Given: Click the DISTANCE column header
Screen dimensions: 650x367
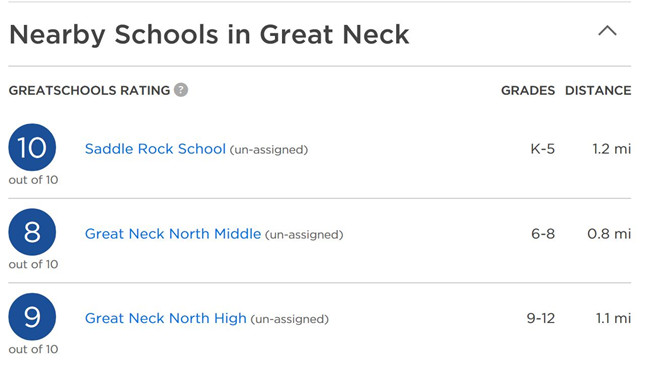Looking at the screenshot, I should click(598, 90).
